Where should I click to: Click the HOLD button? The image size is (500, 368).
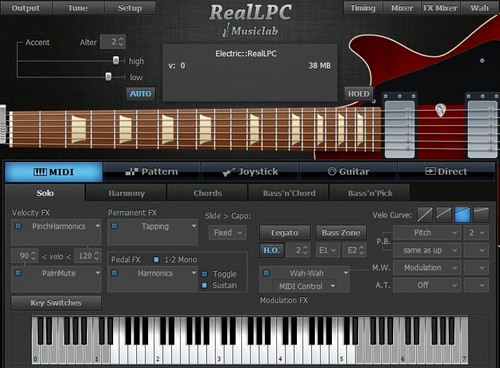coord(359,94)
